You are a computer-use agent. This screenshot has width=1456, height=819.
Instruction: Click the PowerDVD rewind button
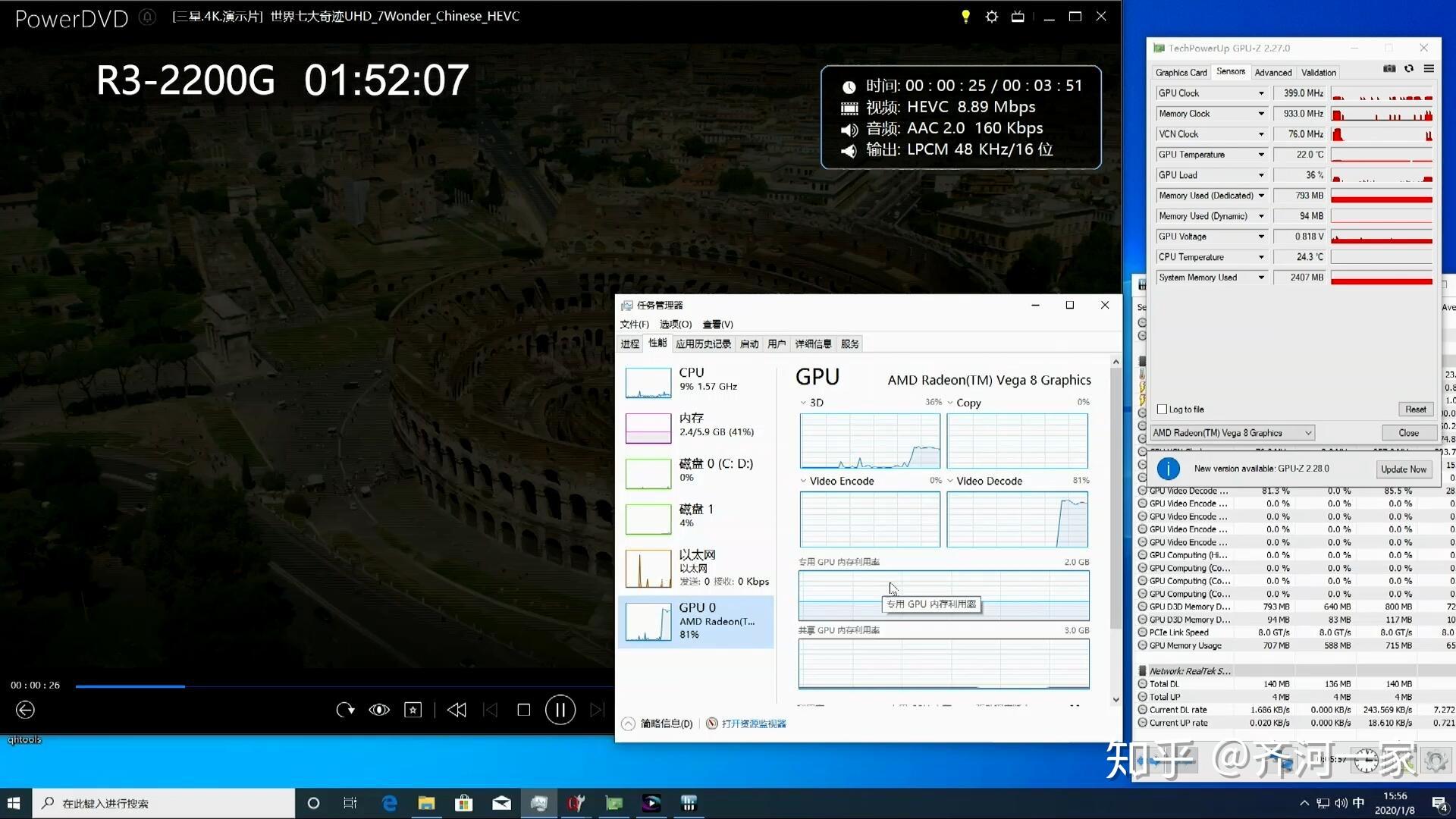pos(457,710)
